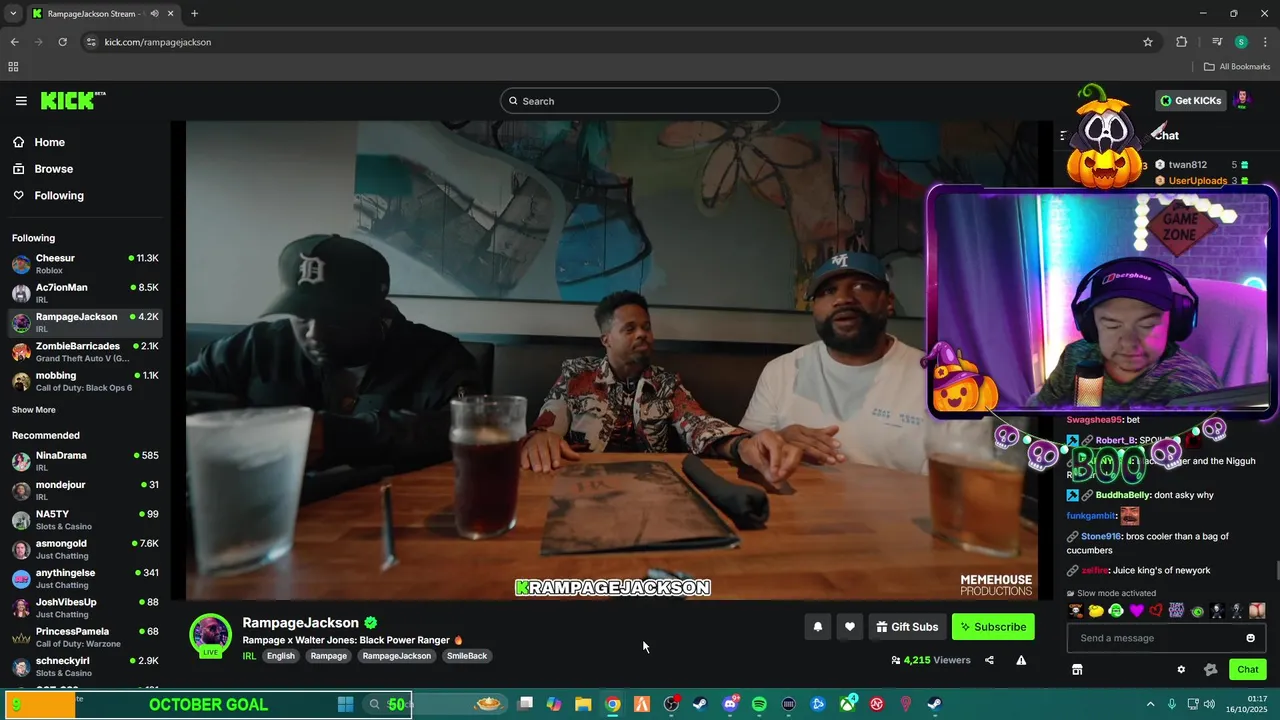Open the emoji picker in chat box

tap(1250, 638)
